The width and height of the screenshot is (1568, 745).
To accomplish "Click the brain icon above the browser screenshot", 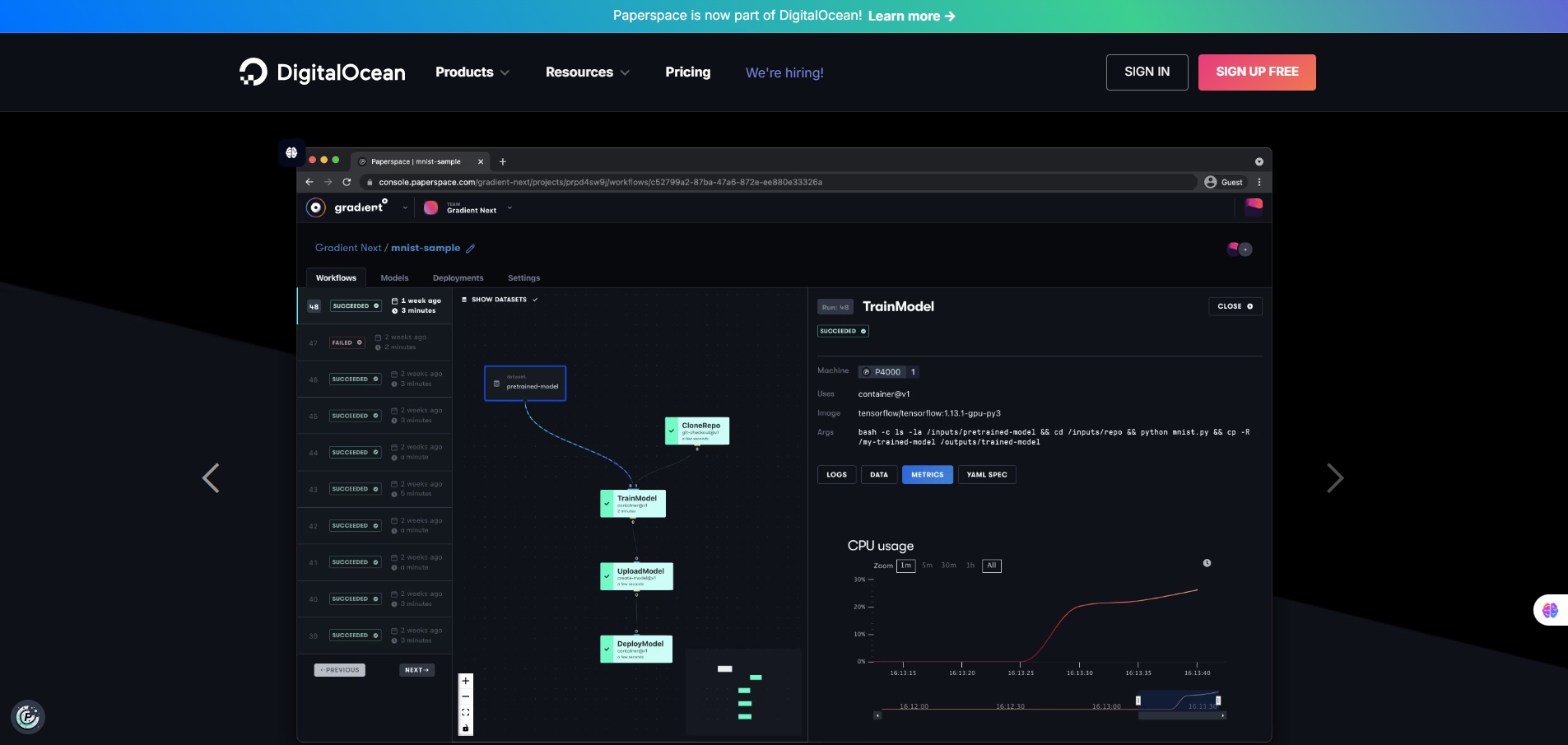I will [291, 152].
